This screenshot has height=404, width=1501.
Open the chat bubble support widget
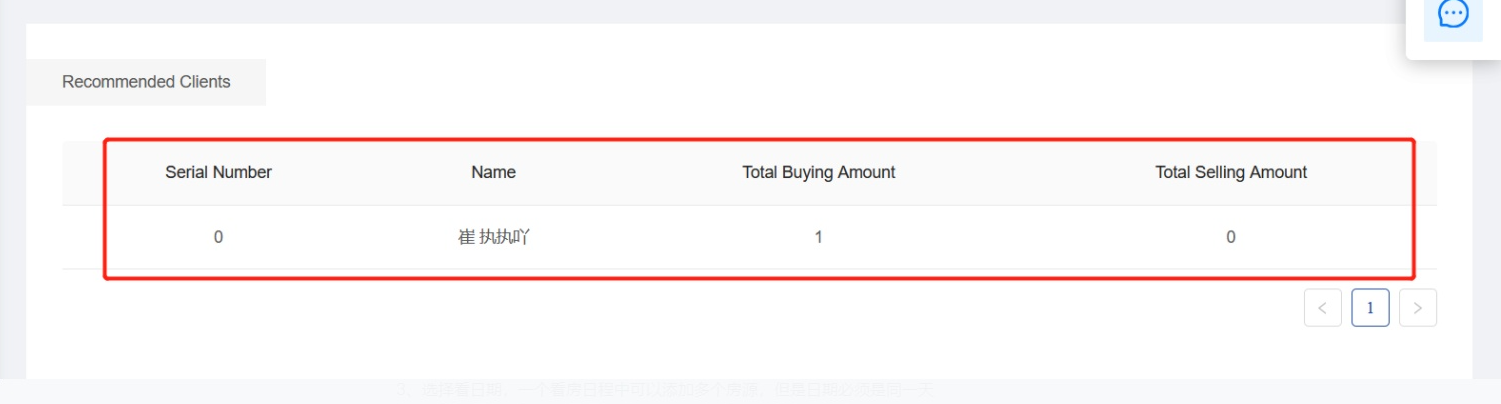(x=1453, y=15)
